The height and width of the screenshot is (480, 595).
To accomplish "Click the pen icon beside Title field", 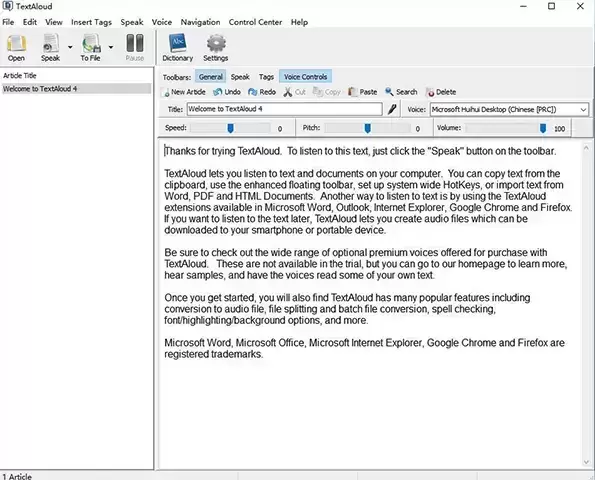I will 392,109.
